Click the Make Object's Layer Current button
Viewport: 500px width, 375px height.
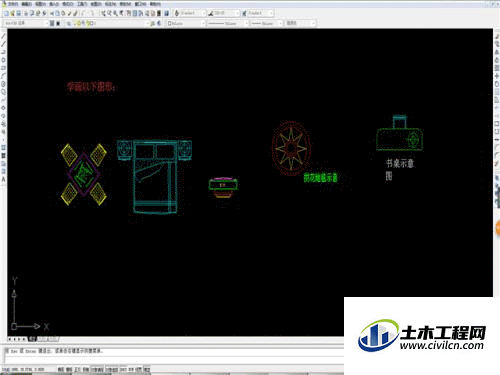click(153, 23)
